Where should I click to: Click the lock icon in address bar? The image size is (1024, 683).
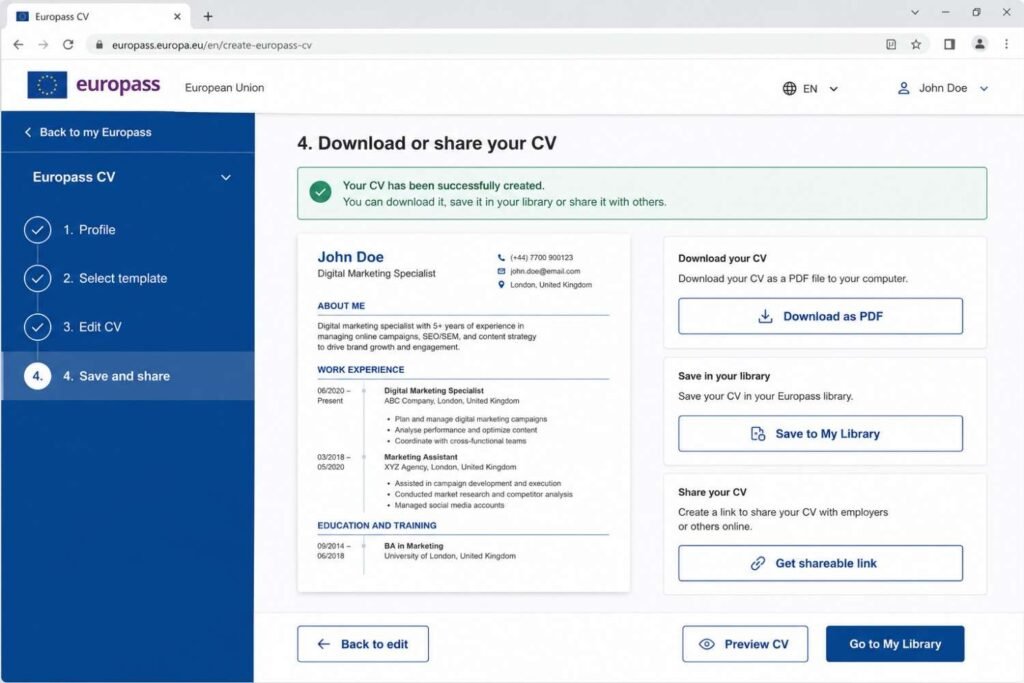tap(99, 45)
